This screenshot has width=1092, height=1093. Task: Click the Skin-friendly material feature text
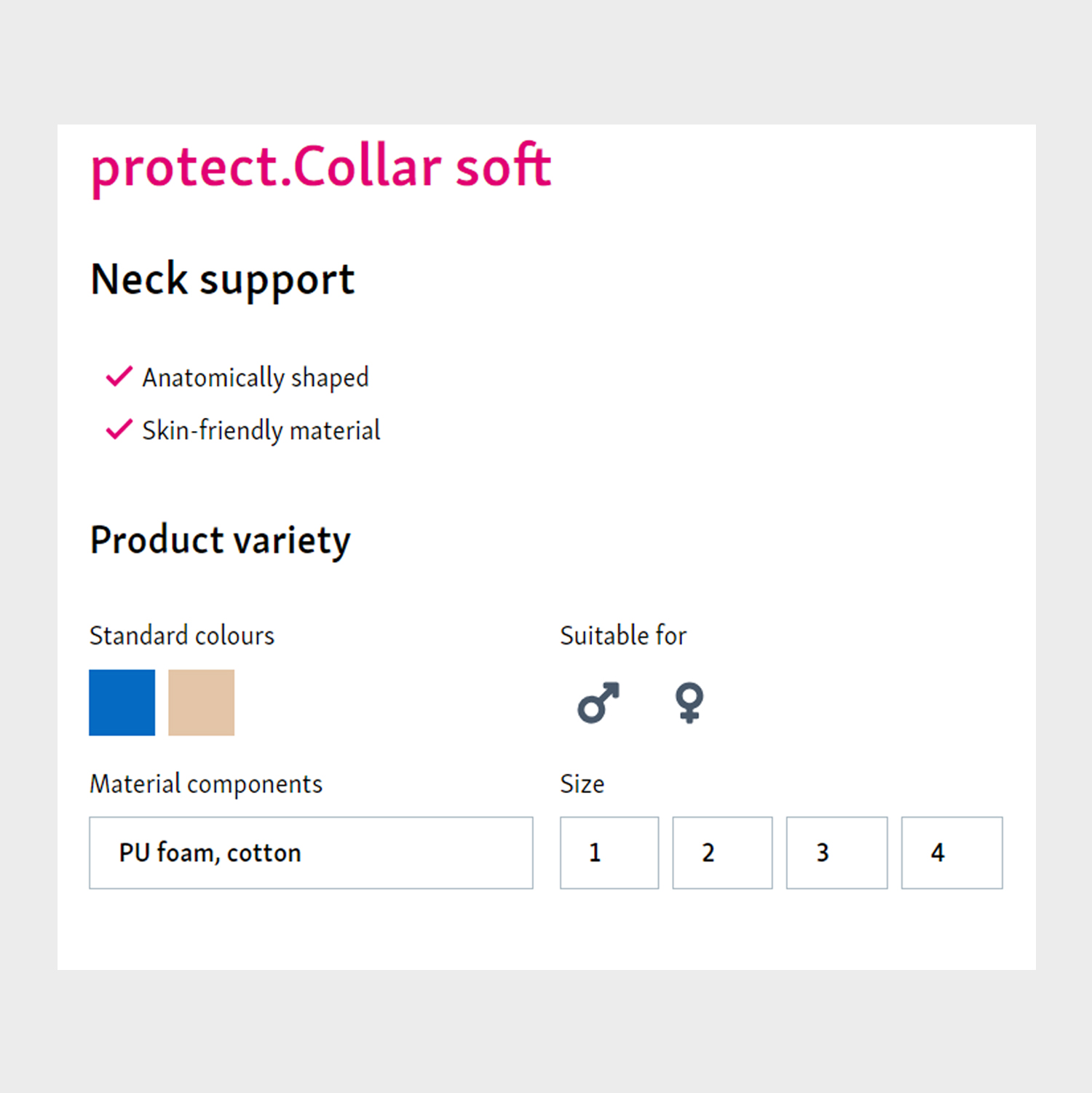261,430
